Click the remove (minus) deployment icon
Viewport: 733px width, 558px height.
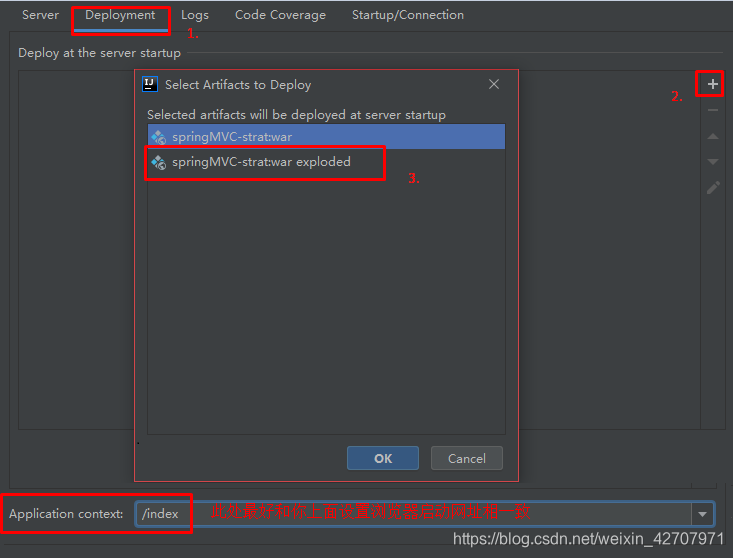[x=712, y=110]
